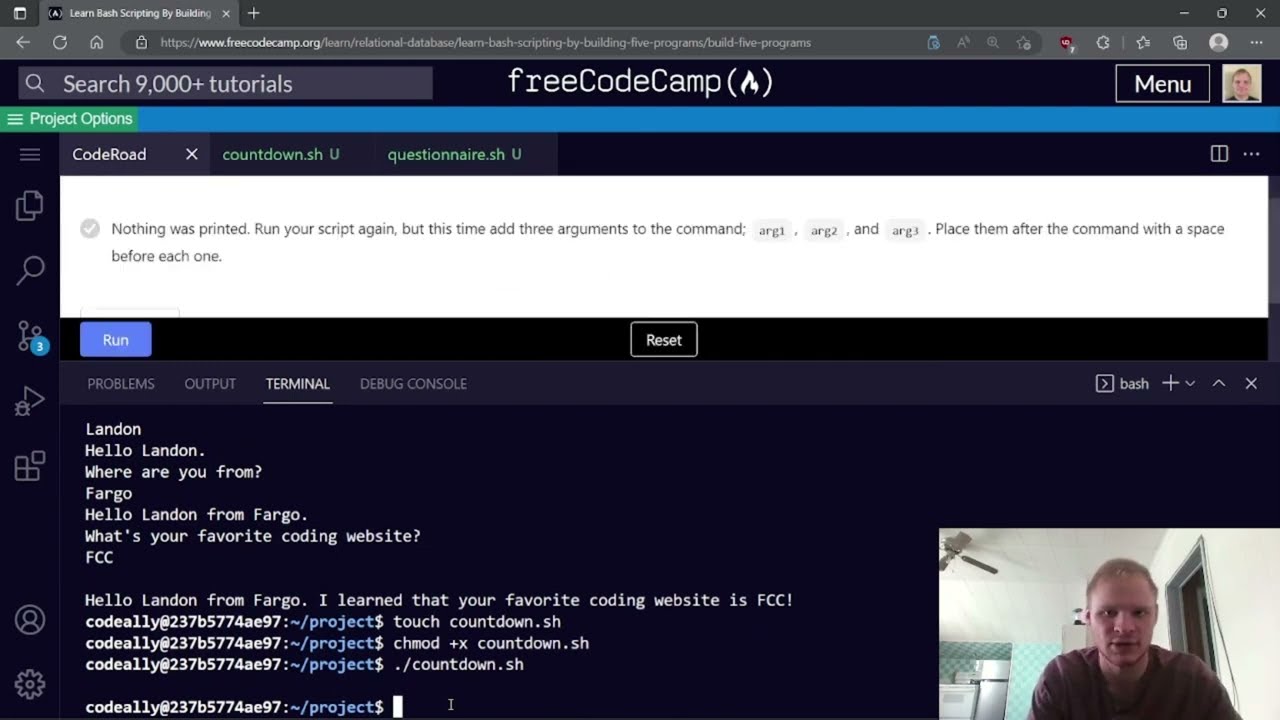Add this page to favorites
Viewport: 1280px width, 720px height.
click(x=1024, y=42)
